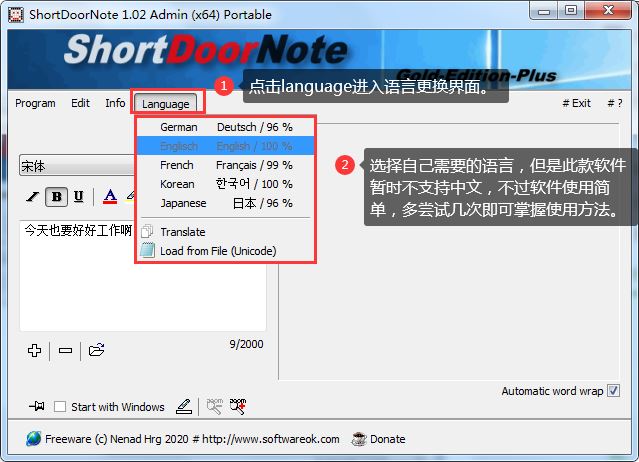Click the coffee cup Donate icon

pyautogui.click(x=359, y=439)
